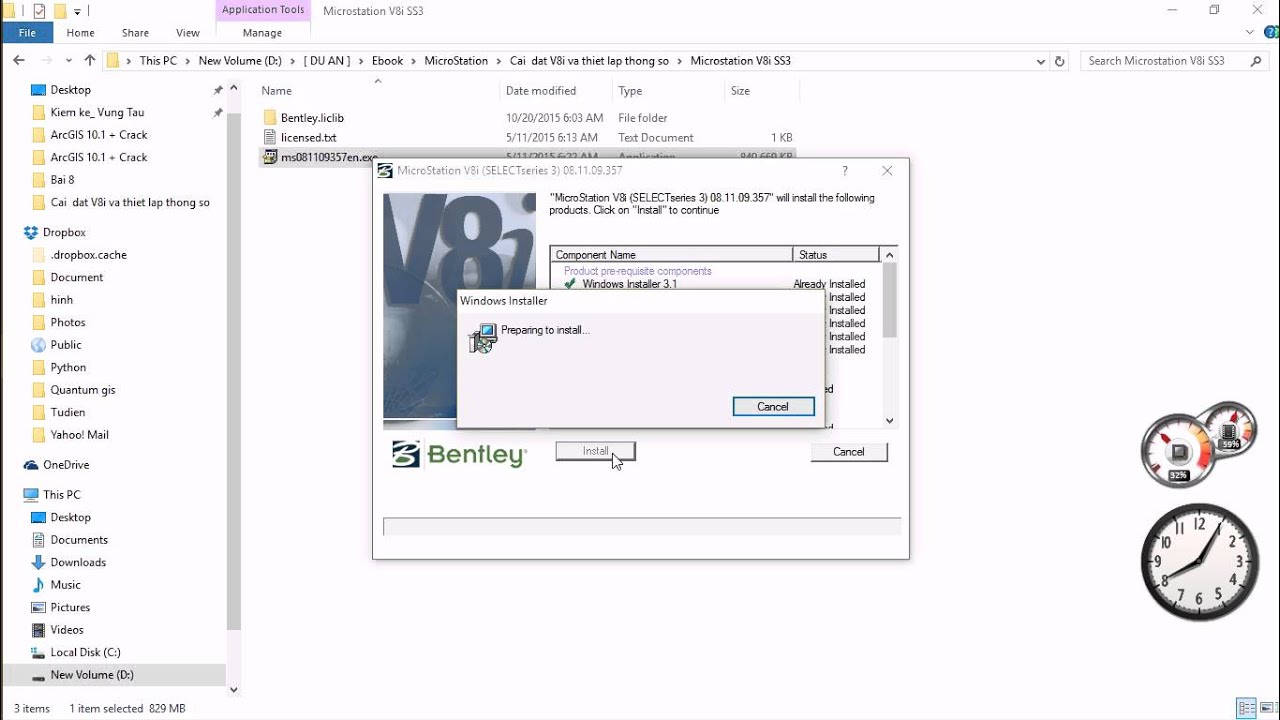1280x720 pixels.
Task: Open 'Bai 8' folder in sidebar
Action: point(62,180)
